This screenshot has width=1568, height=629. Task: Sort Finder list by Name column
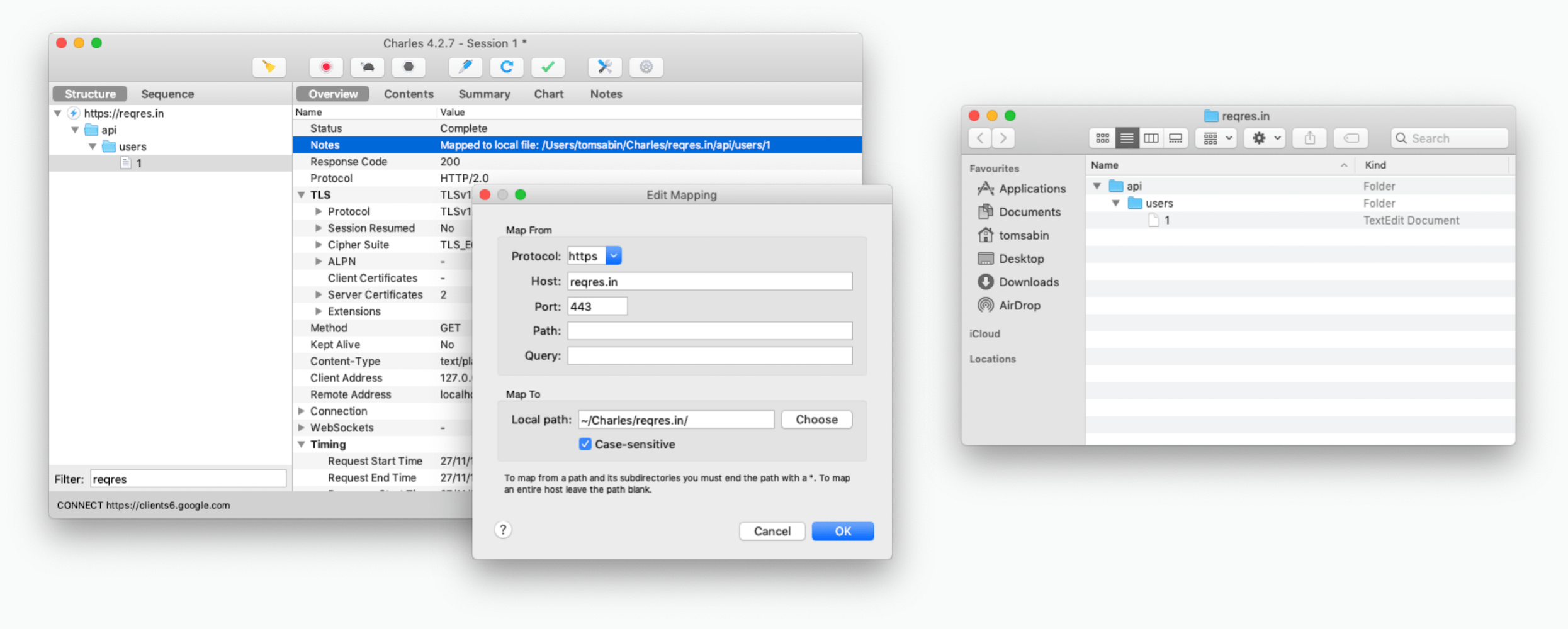coord(1219,165)
